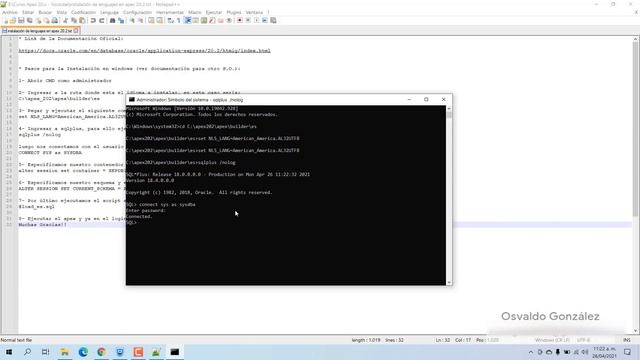This screenshot has height=360, width=640.
Task: Open the Lenguaje menu
Action: click(109, 12)
